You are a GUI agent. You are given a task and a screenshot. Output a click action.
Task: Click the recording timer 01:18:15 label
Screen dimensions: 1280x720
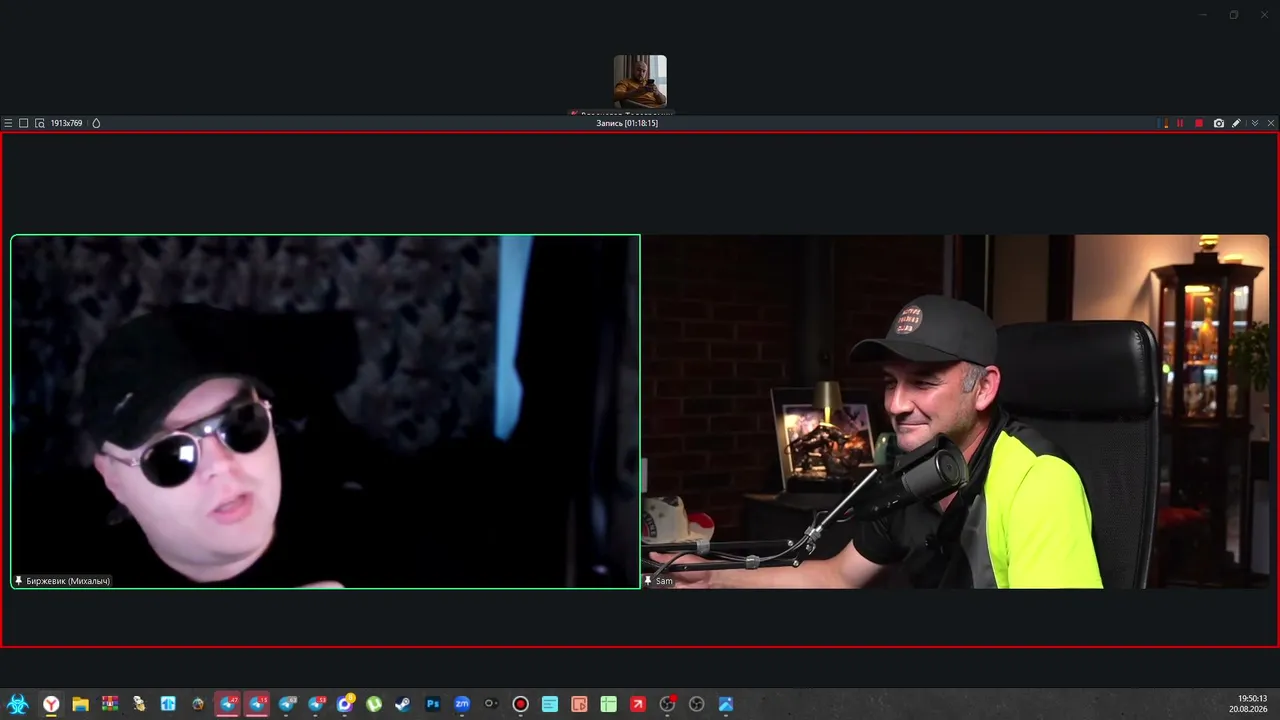(x=627, y=123)
